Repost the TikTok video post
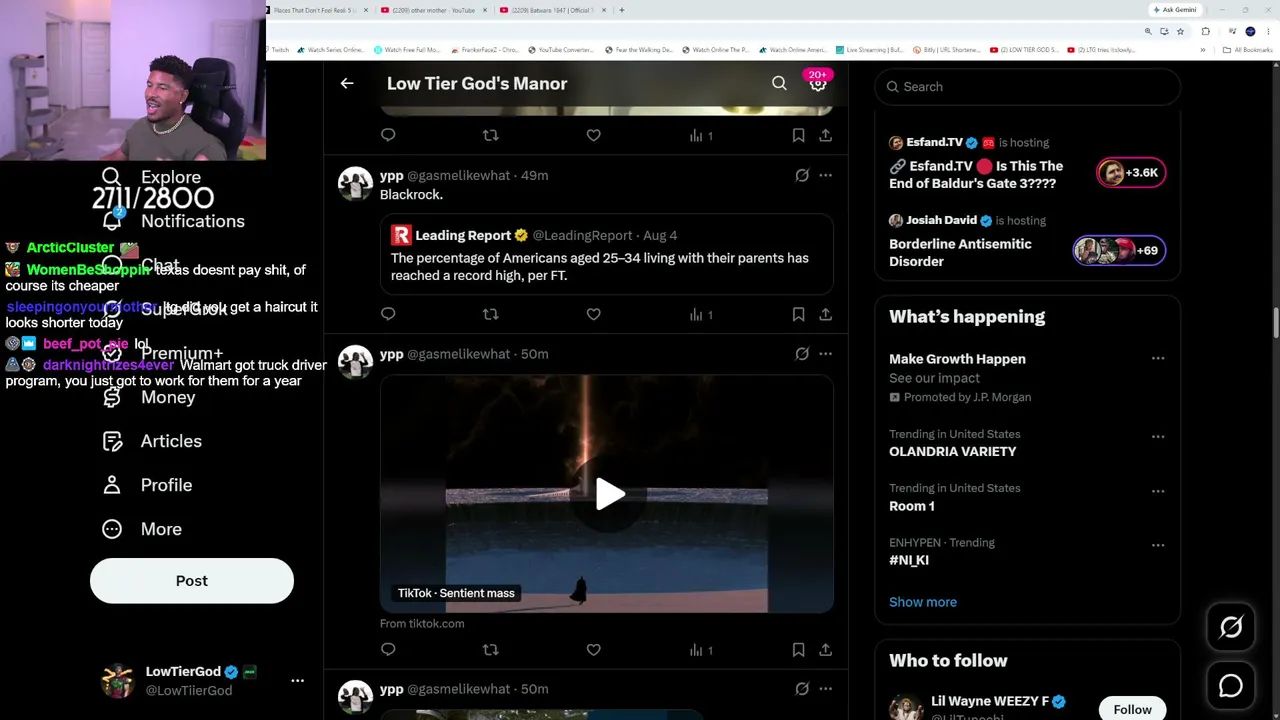 pyautogui.click(x=490, y=650)
